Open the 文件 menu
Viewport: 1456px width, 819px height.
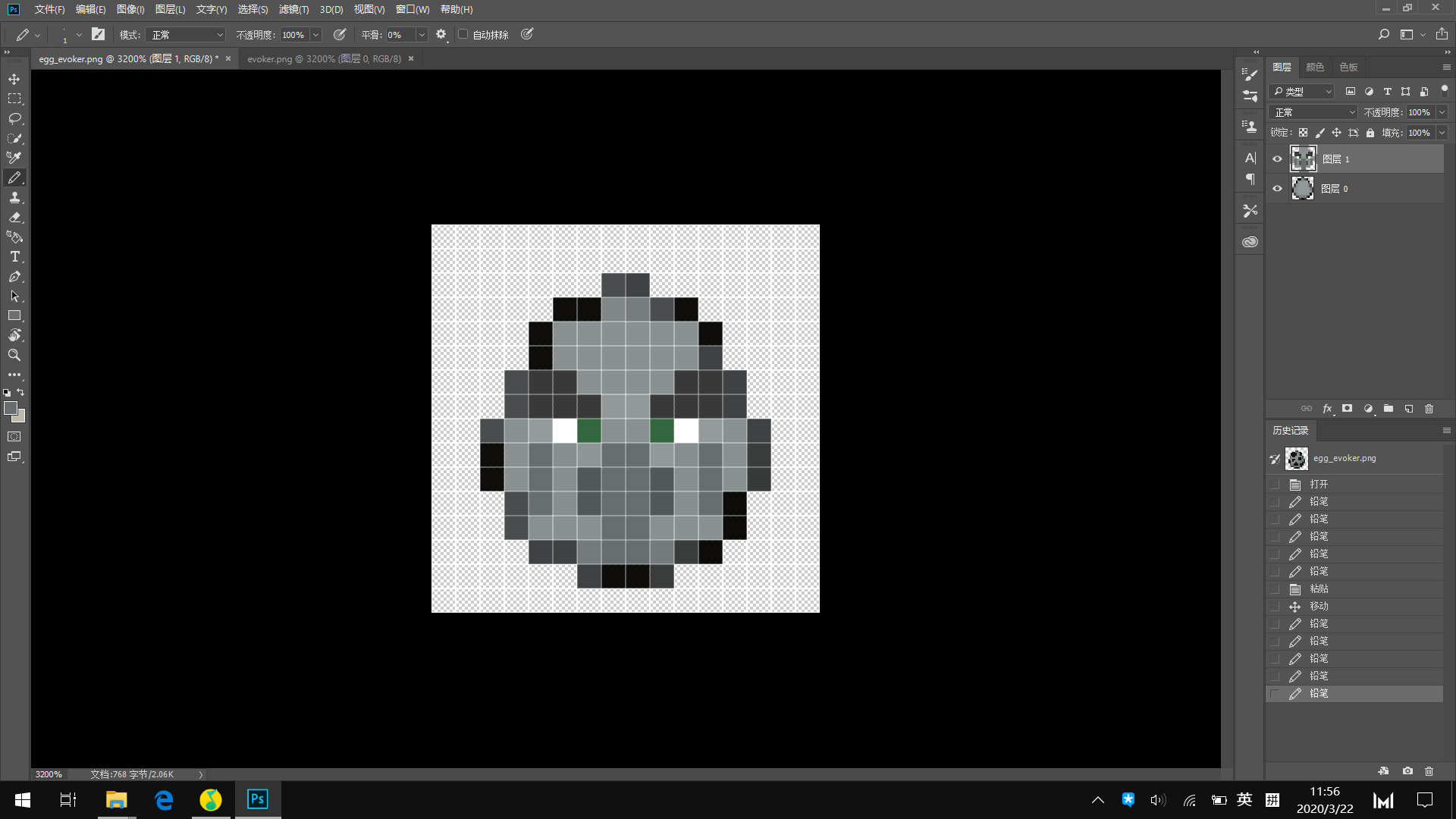click(x=49, y=9)
